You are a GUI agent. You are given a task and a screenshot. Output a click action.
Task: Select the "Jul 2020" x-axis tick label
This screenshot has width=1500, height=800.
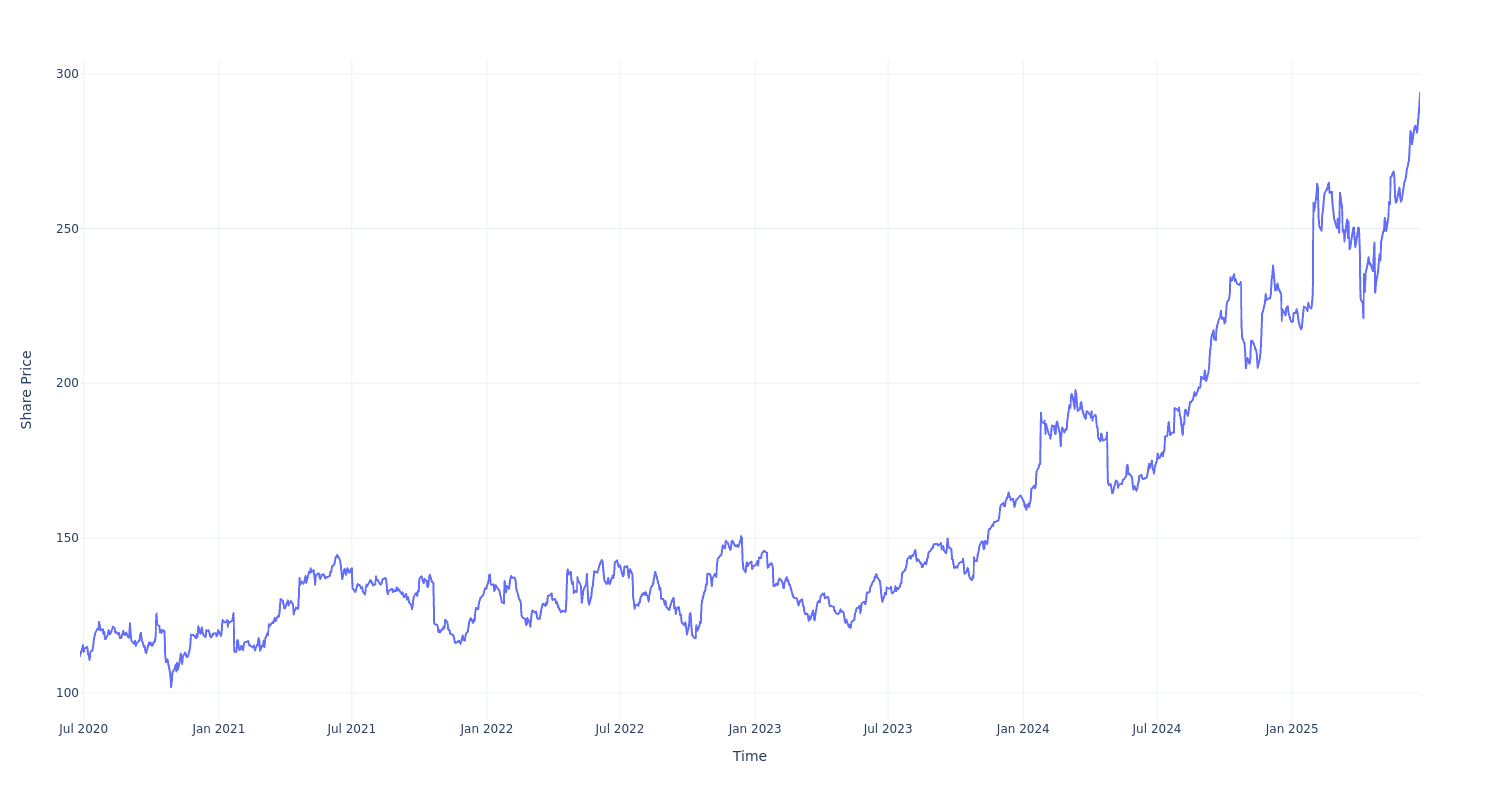tap(83, 729)
